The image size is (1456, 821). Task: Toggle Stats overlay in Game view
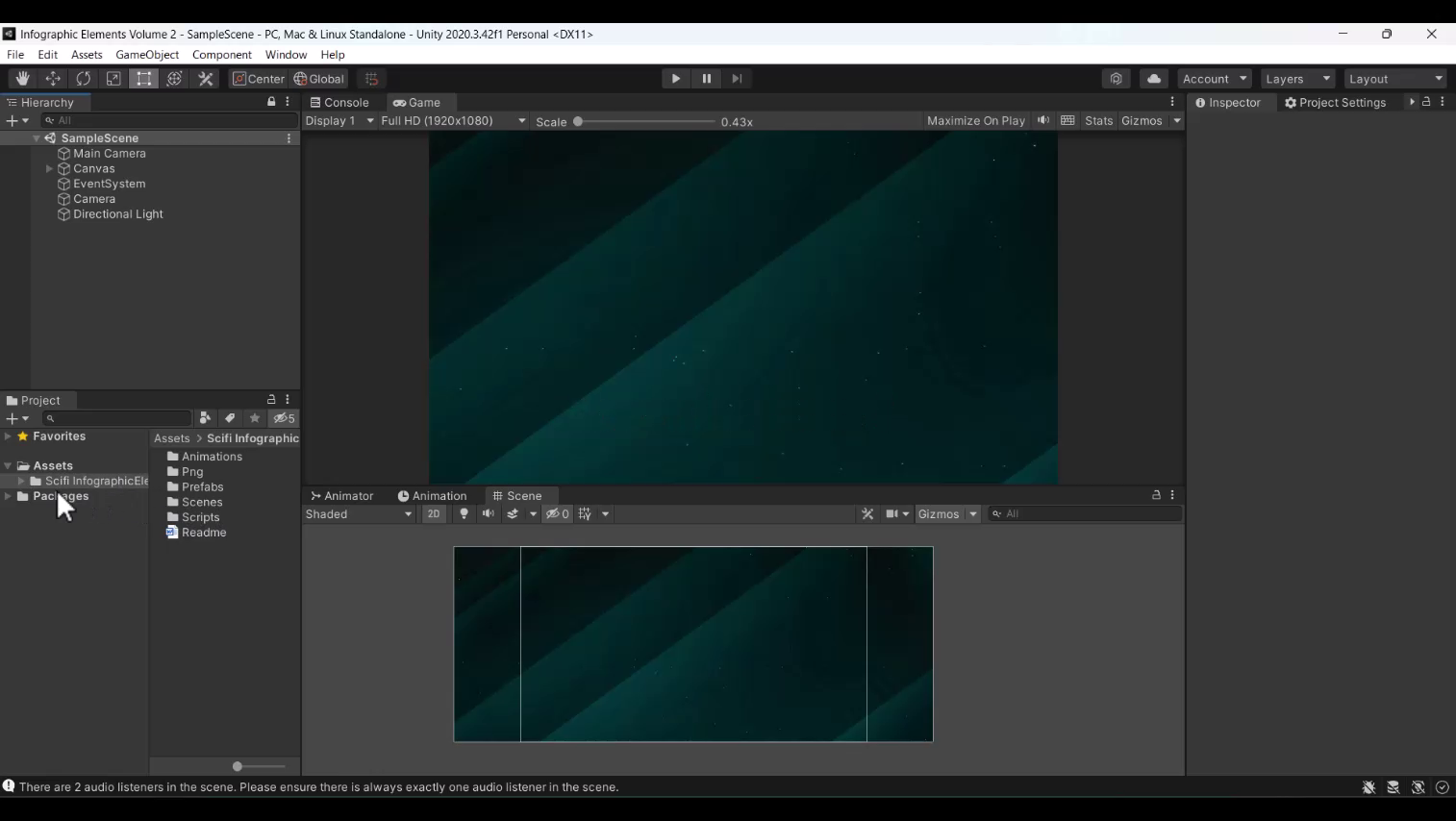(1098, 121)
